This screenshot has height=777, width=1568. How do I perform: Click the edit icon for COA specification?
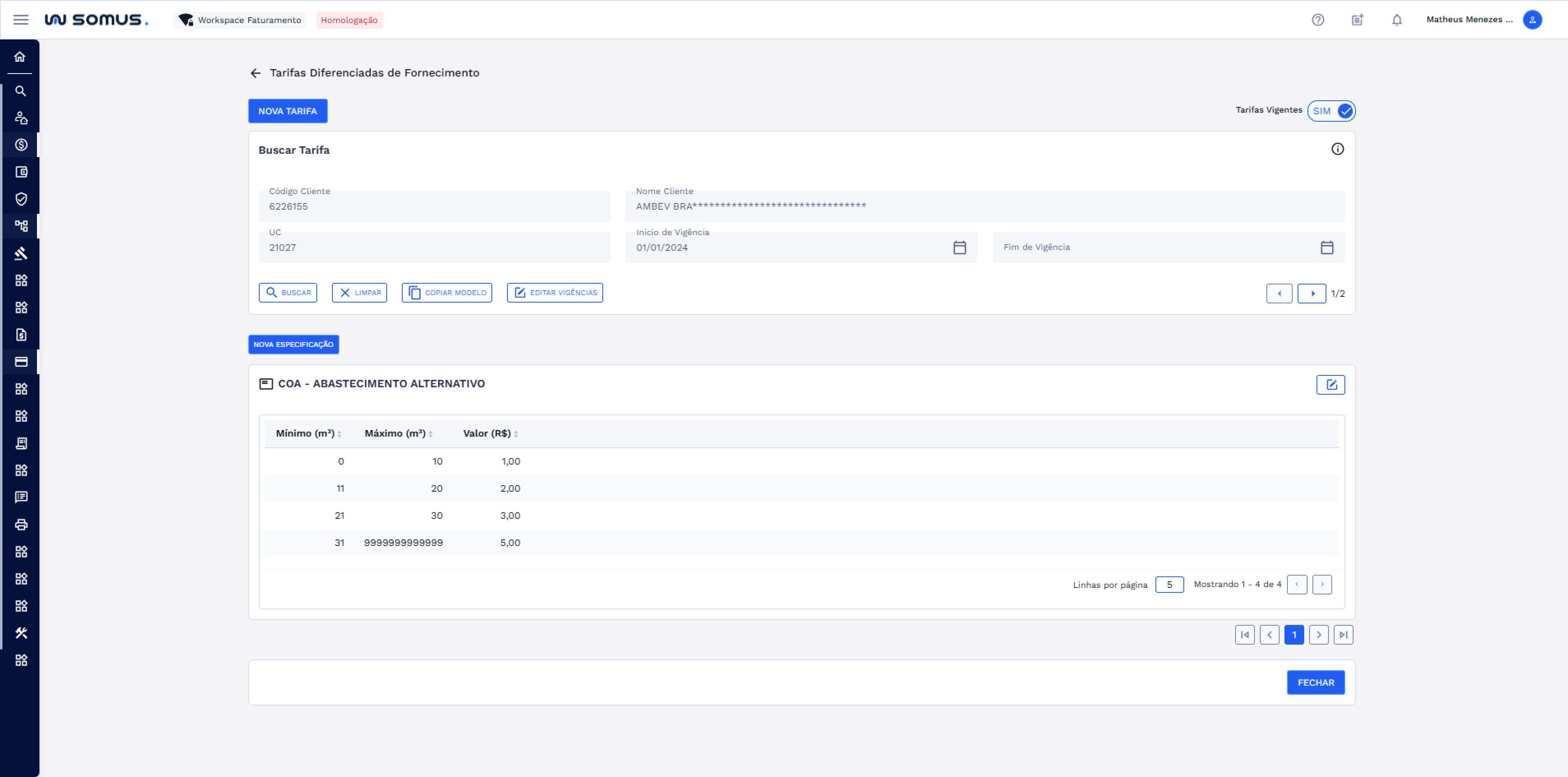point(1330,384)
